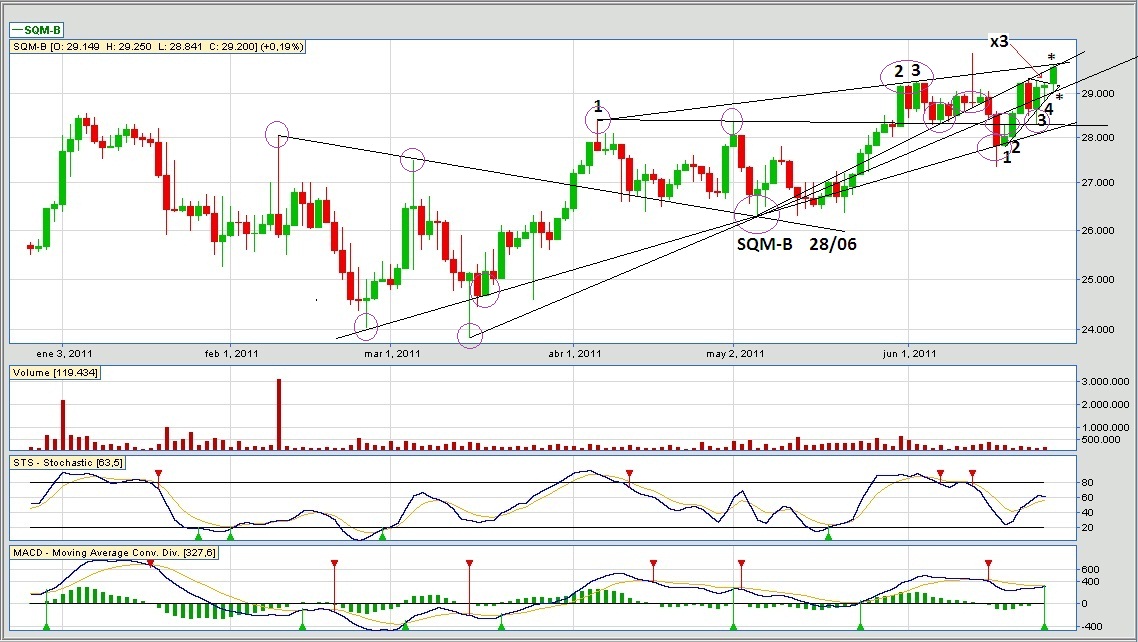Click the 'jun 1, 2011' date label
This screenshot has height=642, width=1138.
coord(909,354)
